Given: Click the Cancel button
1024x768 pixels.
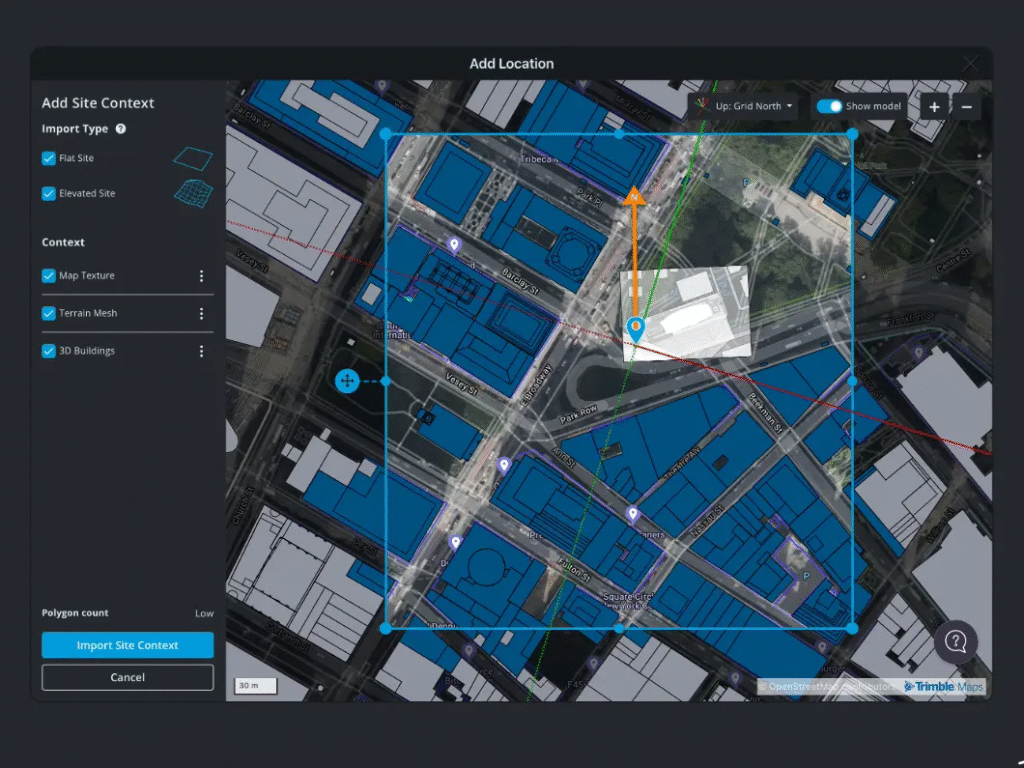Looking at the screenshot, I should pyautogui.click(x=128, y=677).
